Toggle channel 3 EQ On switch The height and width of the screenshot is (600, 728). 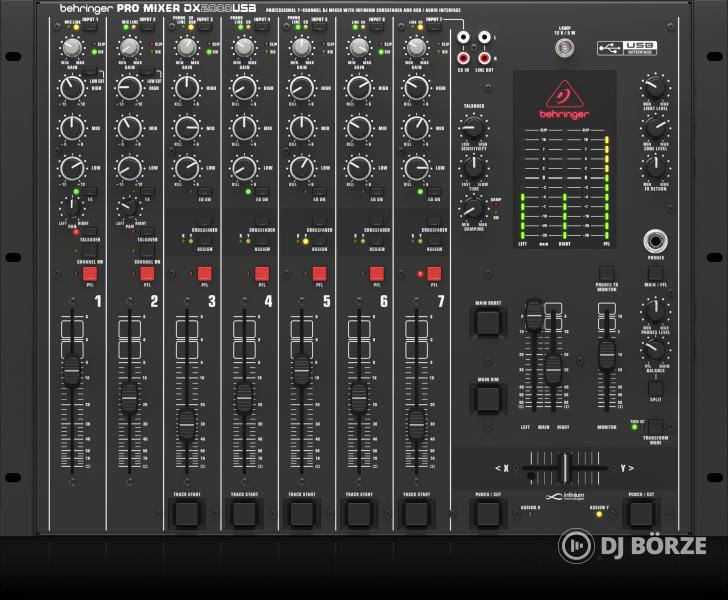click(204, 192)
